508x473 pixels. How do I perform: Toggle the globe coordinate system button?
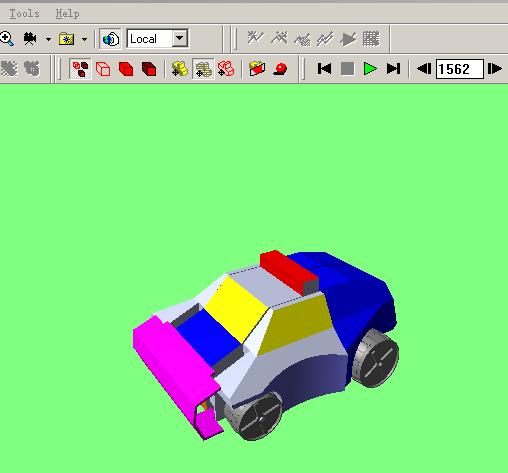pos(110,39)
